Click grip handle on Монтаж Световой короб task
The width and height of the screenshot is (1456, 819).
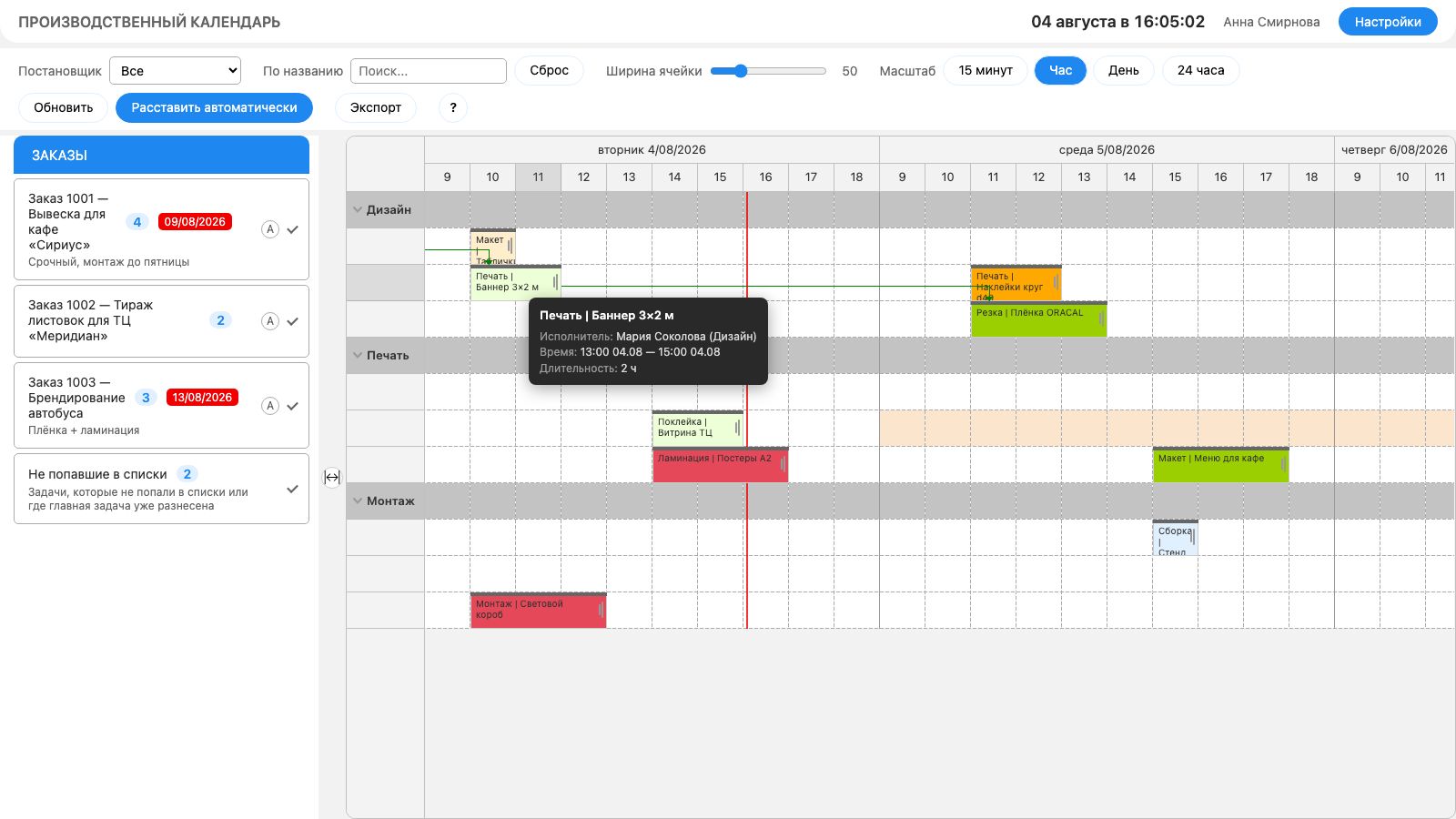point(601,610)
